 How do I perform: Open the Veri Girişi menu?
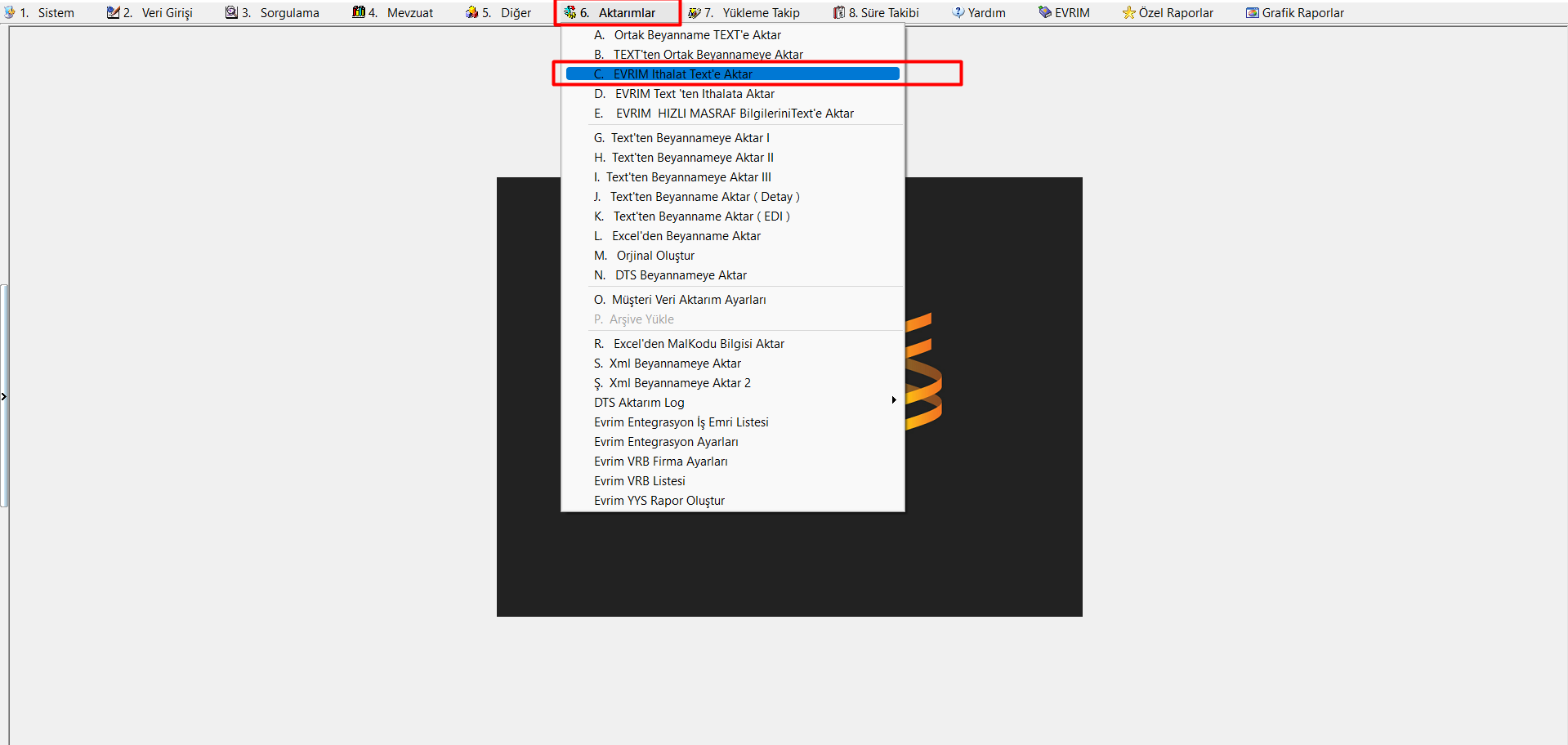pos(158,13)
